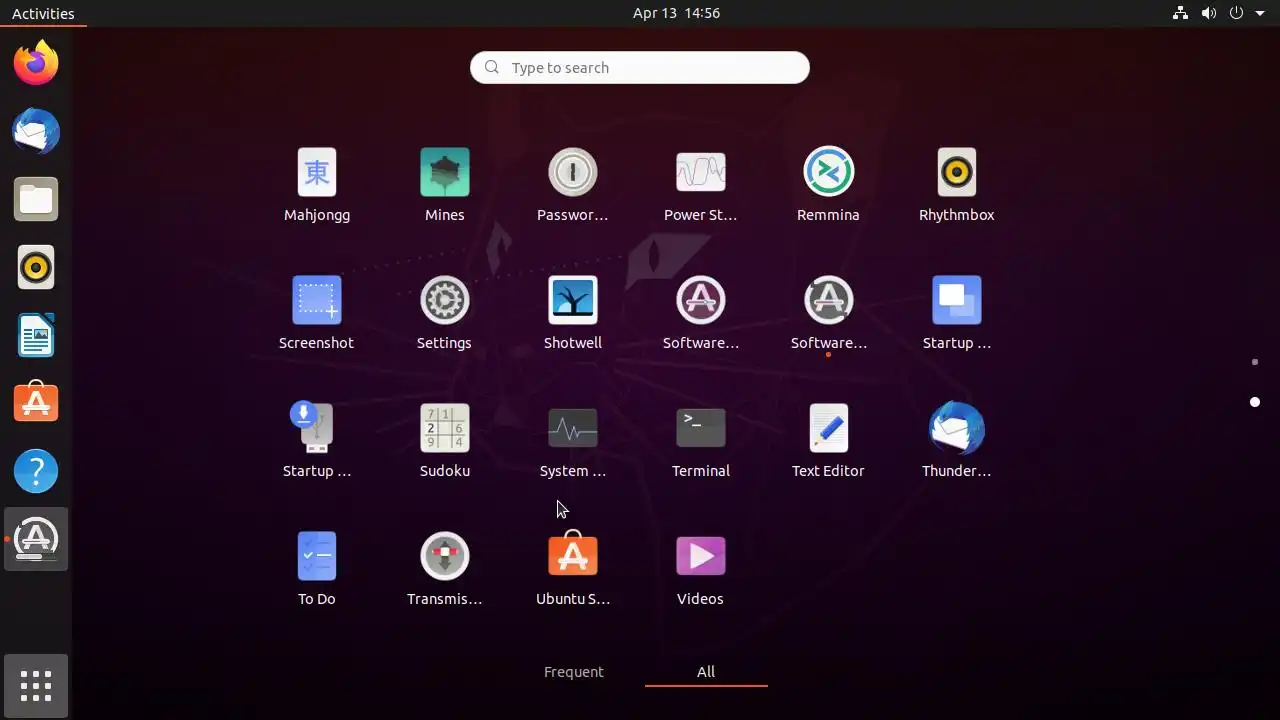Viewport: 1280px width, 720px height.
Task: Select the All tab
Action: click(x=706, y=672)
